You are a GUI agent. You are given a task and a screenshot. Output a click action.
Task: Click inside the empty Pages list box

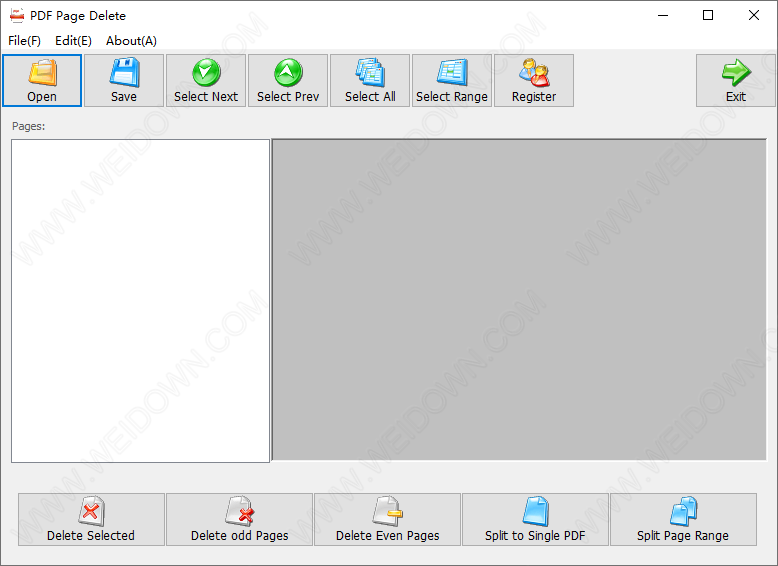(x=140, y=301)
